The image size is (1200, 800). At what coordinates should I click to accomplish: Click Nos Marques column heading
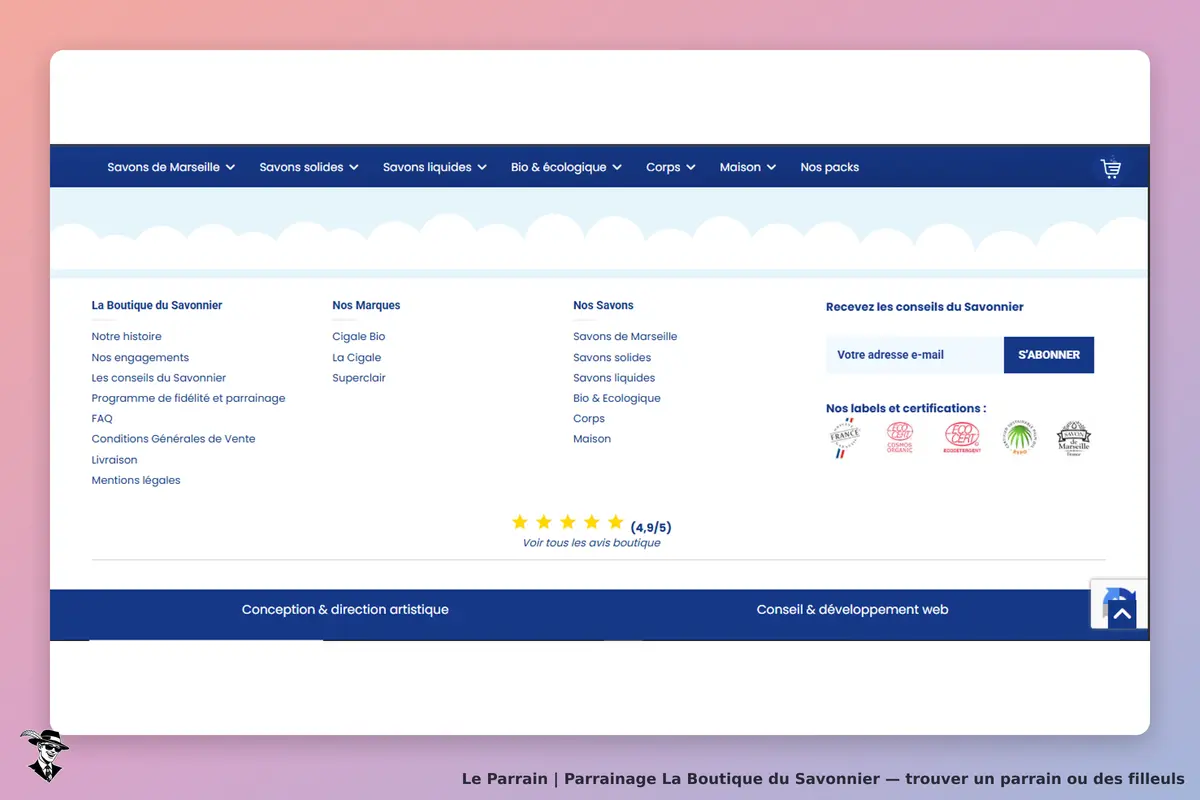coord(366,305)
